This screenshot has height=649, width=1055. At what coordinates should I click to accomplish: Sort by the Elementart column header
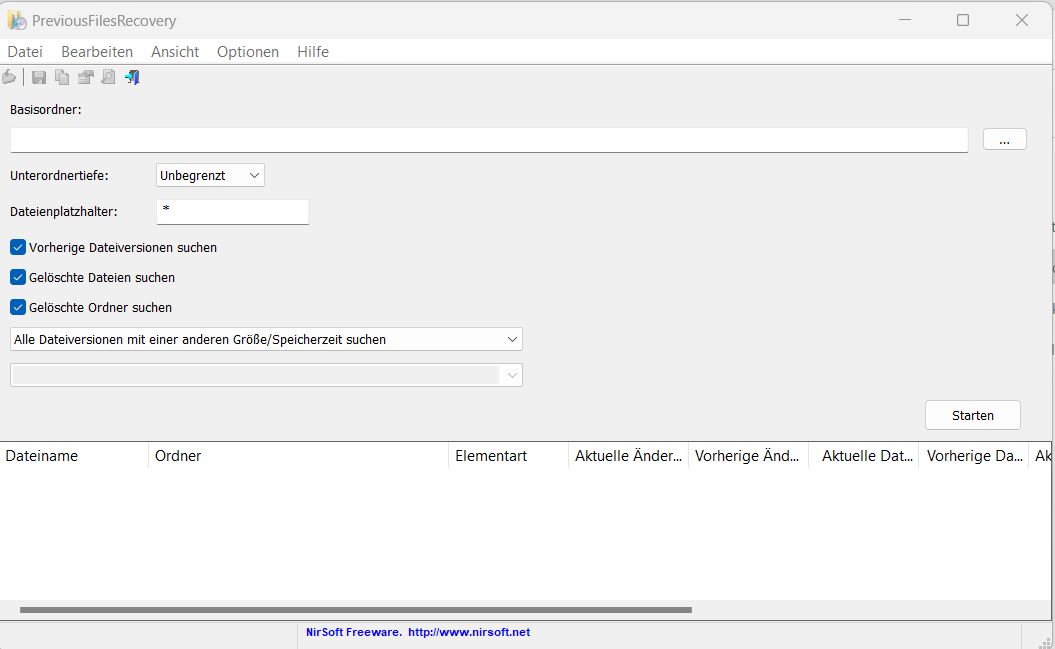508,456
